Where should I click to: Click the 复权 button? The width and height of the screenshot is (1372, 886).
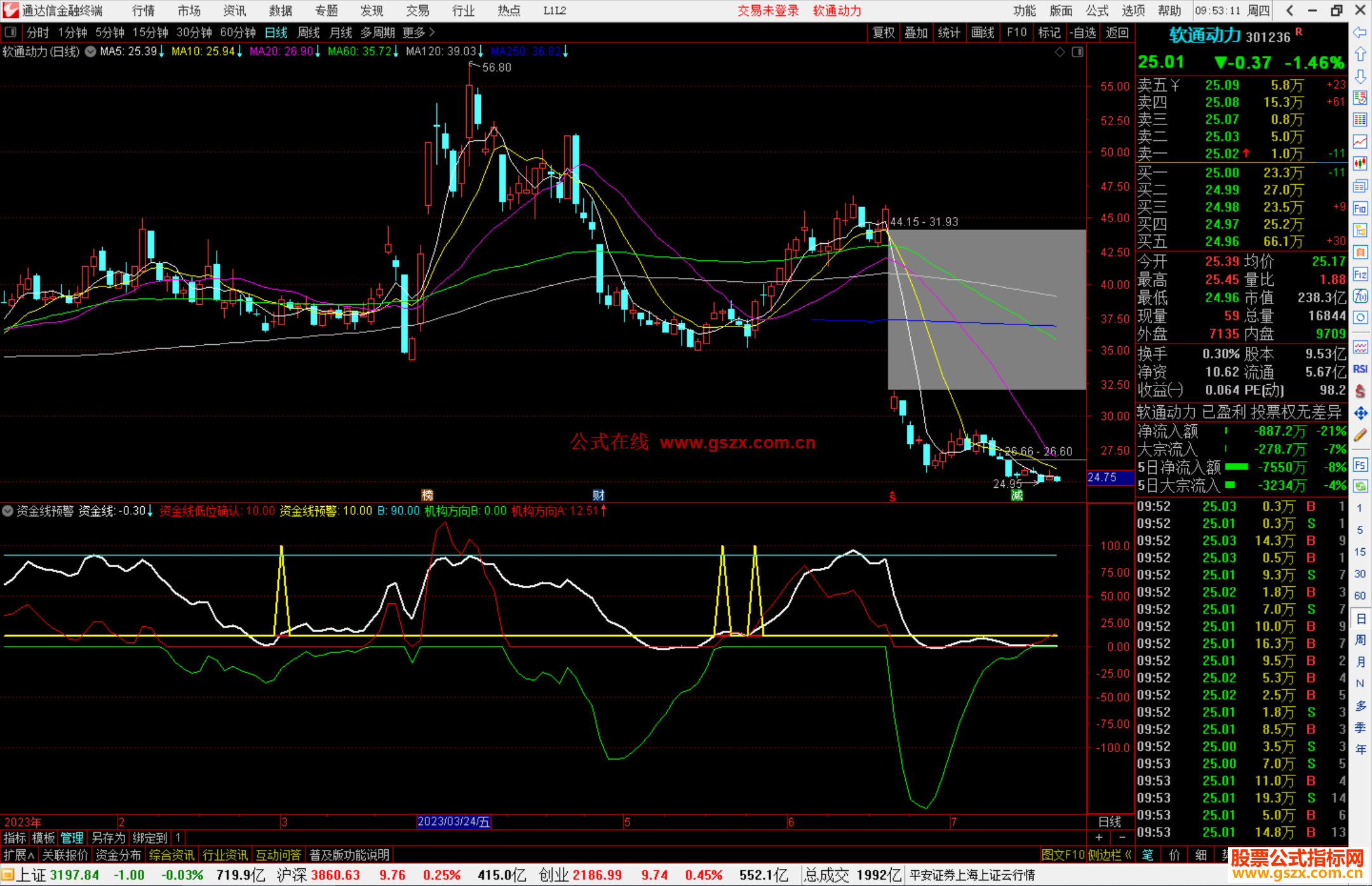[x=884, y=32]
